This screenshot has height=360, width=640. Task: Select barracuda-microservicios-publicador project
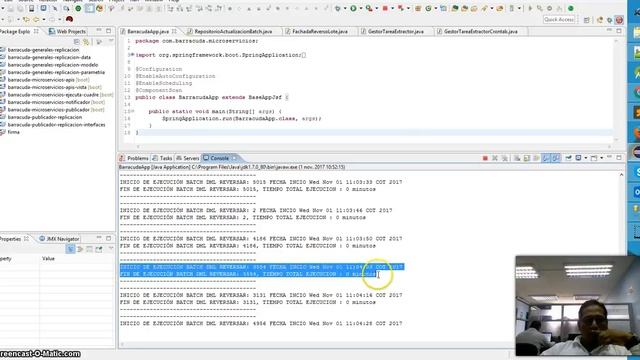(x=52, y=110)
